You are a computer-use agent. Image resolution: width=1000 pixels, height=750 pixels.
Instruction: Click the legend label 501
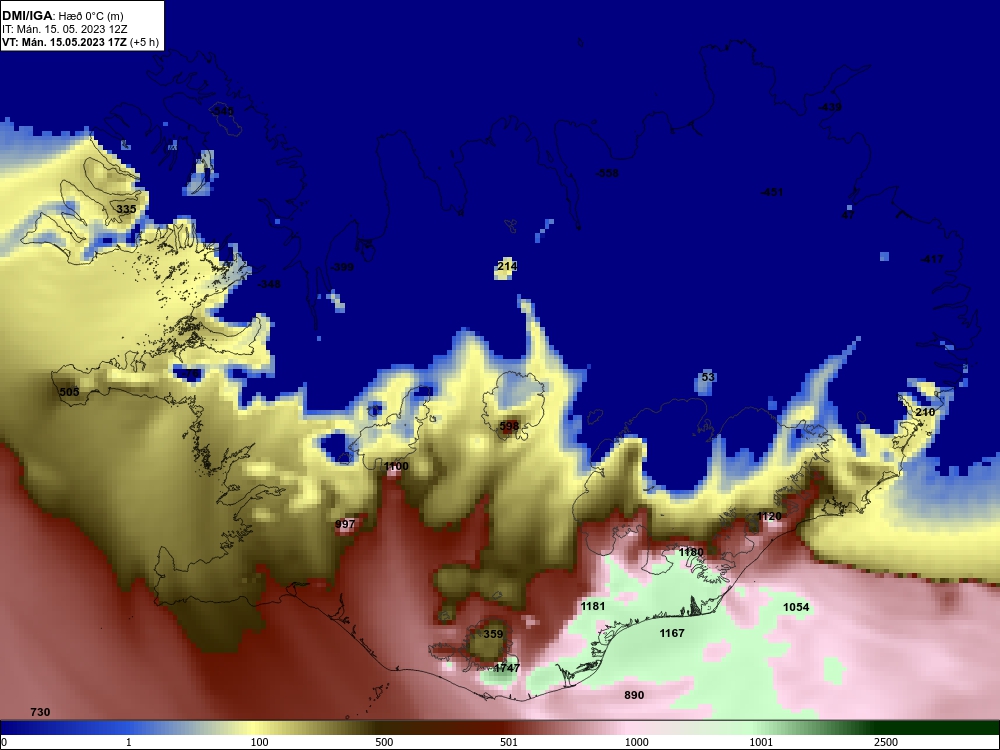[509, 742]
